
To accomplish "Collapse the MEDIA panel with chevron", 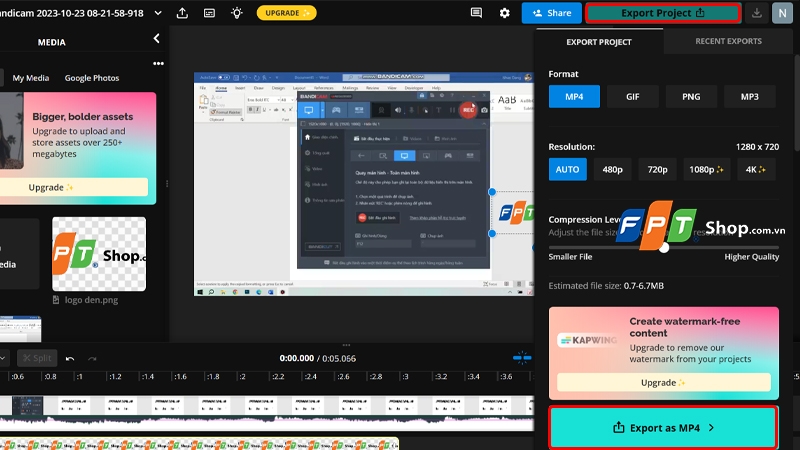I will pos(157,39).
